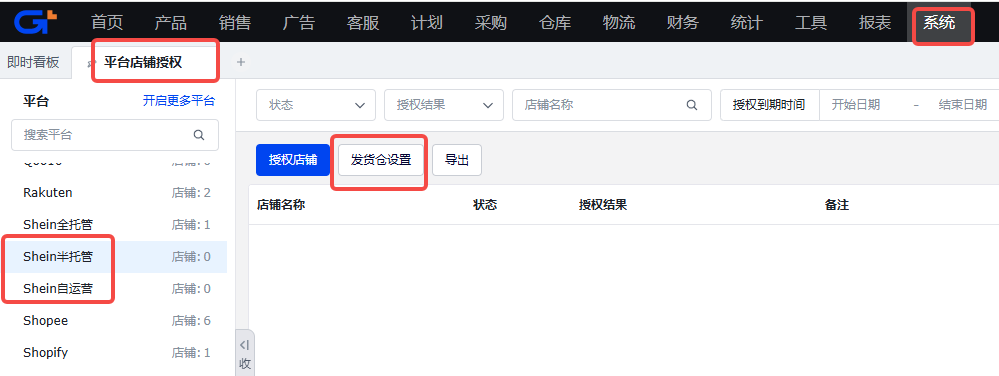Switch to 即时看板 tab

(x=33, y=62)
